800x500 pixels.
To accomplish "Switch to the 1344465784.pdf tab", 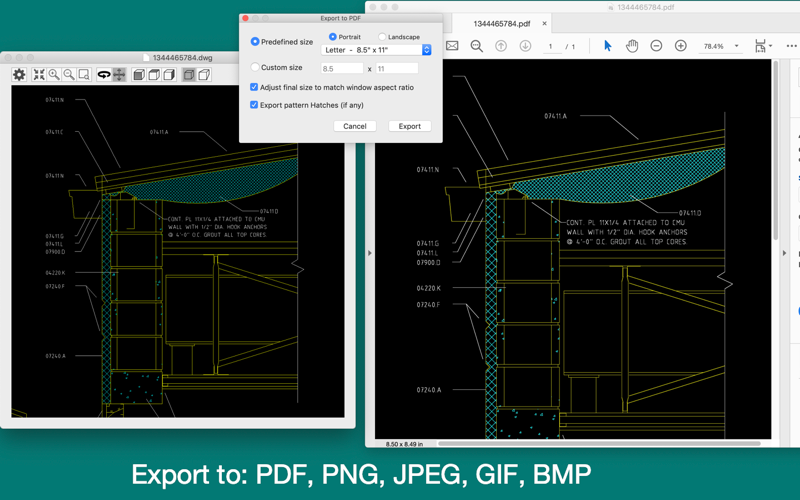I will point(502,23).
